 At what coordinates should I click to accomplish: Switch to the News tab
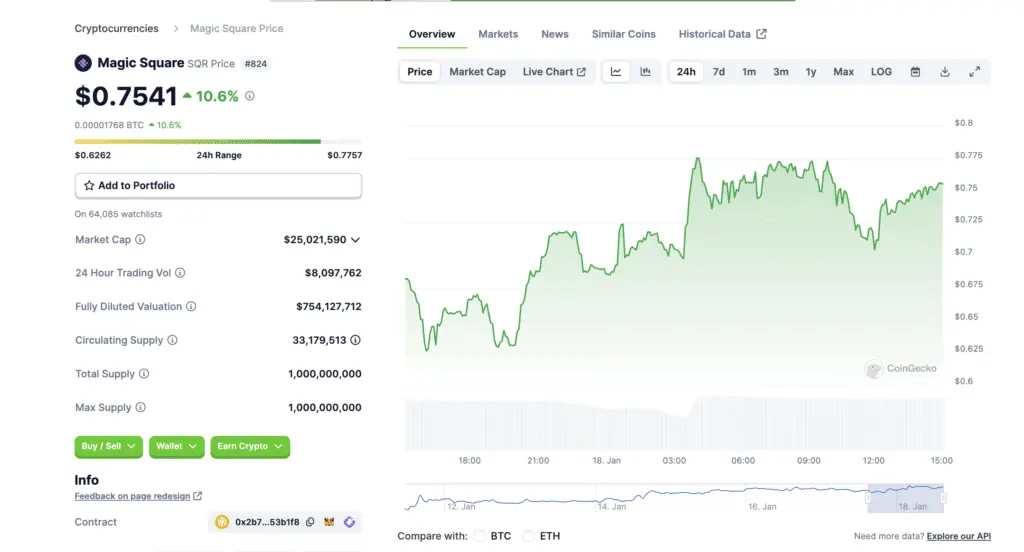(554, 34)
